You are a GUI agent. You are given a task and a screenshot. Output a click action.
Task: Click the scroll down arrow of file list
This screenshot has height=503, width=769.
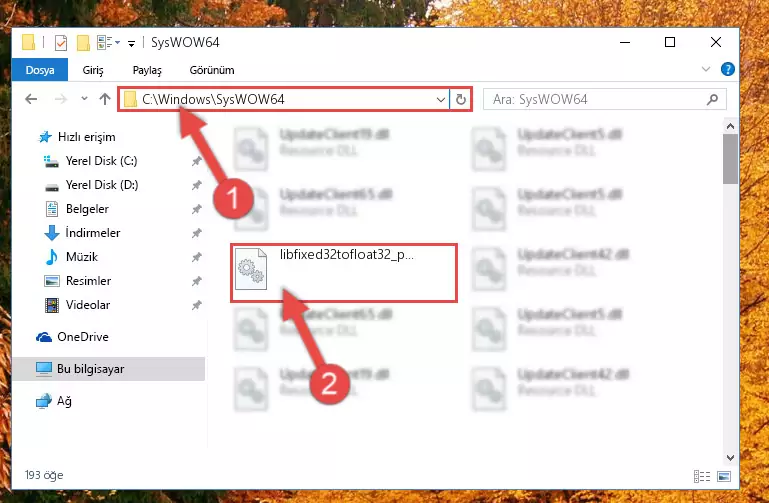click(x=730, y=458)
